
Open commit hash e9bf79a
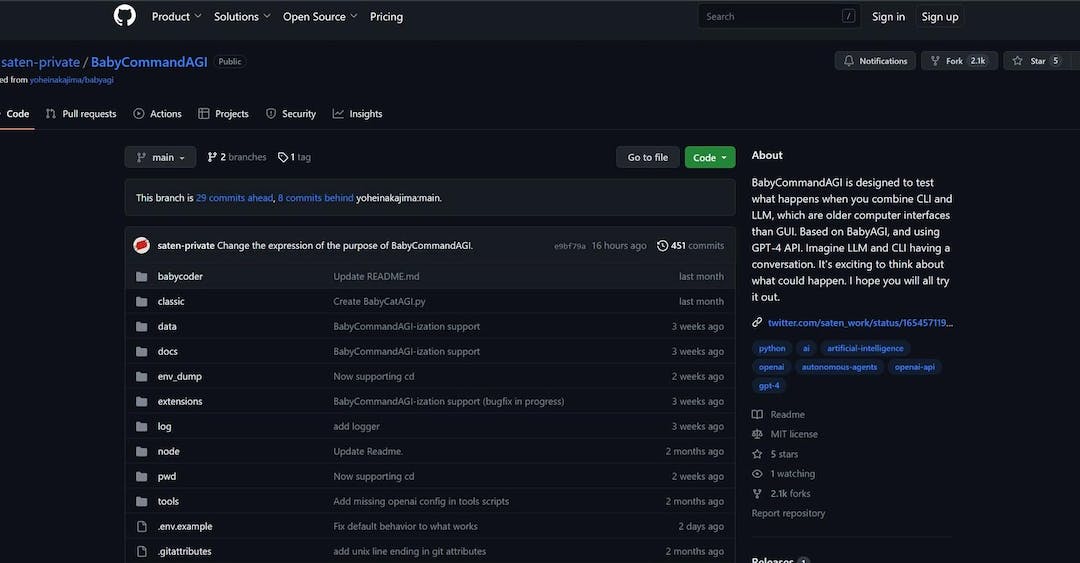click(x=570, y=246)
